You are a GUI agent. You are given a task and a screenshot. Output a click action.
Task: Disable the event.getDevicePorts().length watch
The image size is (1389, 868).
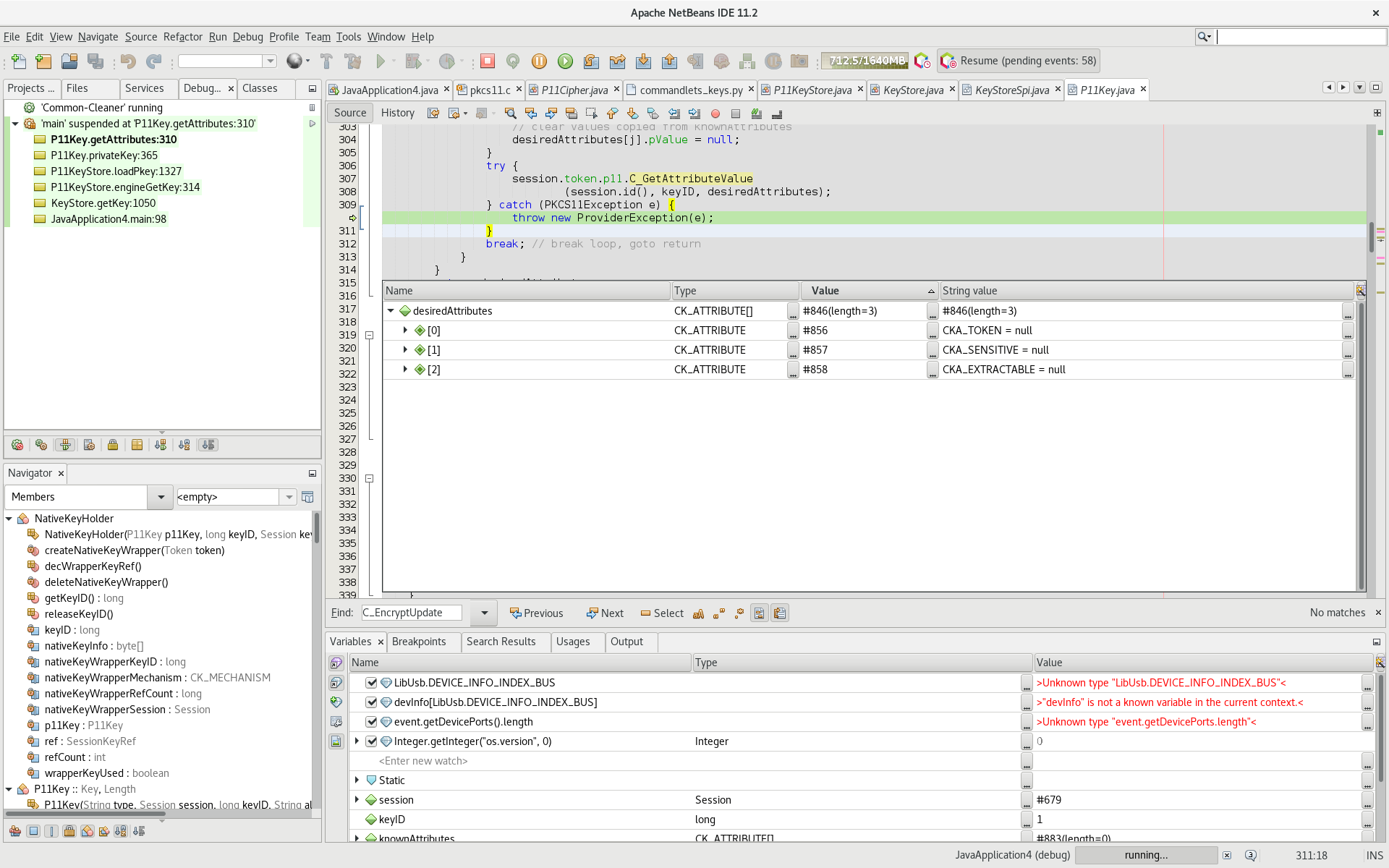coord(371,721)
